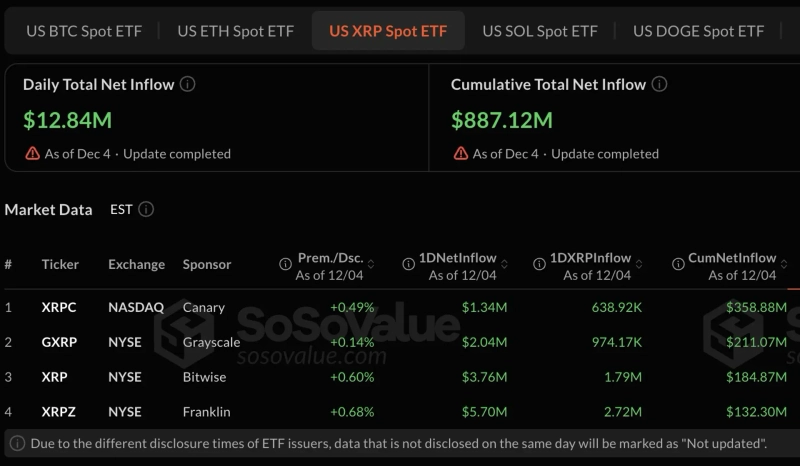The height and width of the screenshot is (466, 800).
Task: Click info icon next to Cumulative Total Net Inflow
Action: (659, 85)
